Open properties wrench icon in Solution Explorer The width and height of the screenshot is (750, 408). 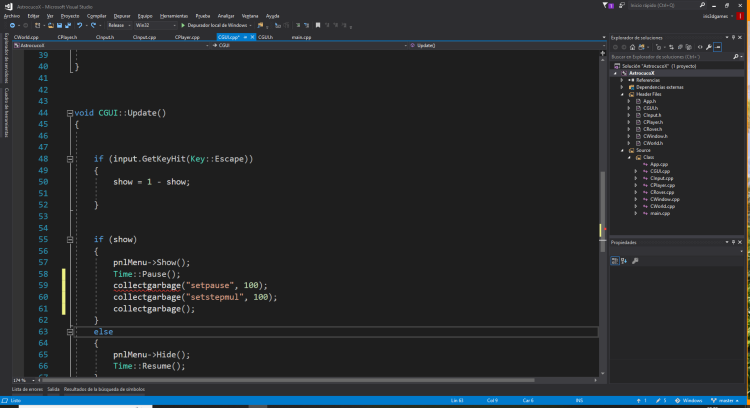pos(709,46)
